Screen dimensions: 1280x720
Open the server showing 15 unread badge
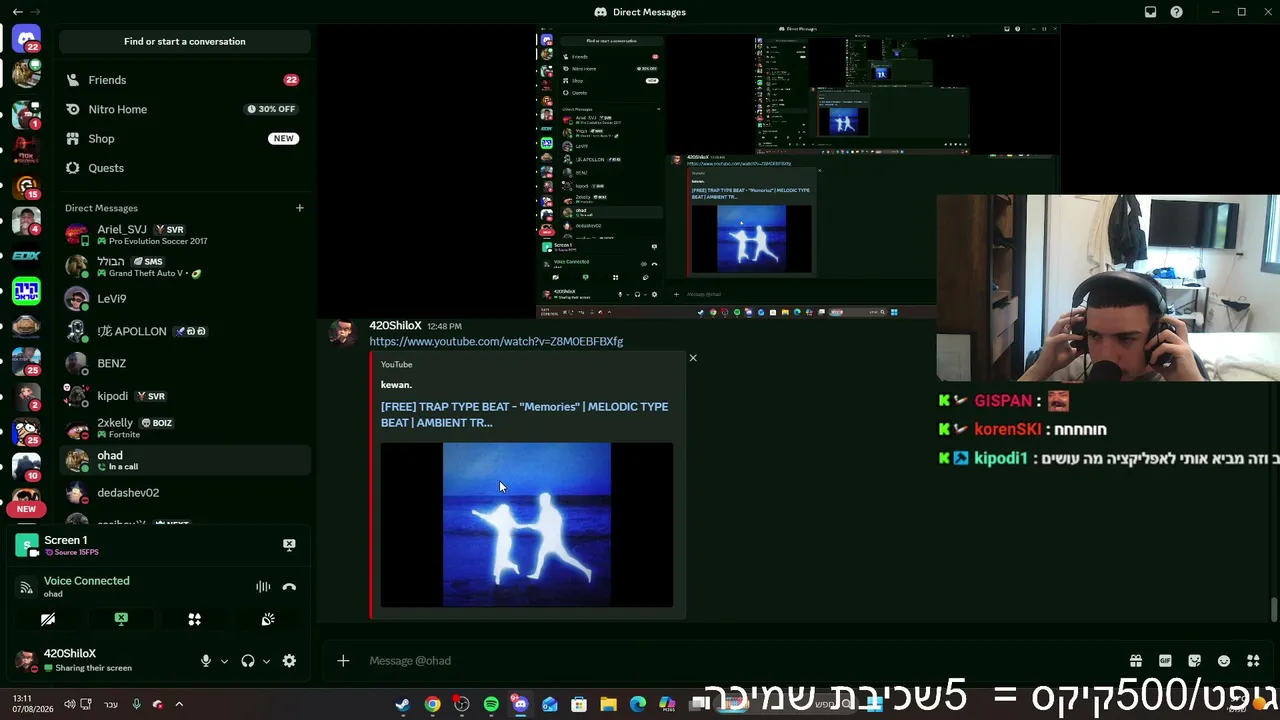[x=26, y=187]
